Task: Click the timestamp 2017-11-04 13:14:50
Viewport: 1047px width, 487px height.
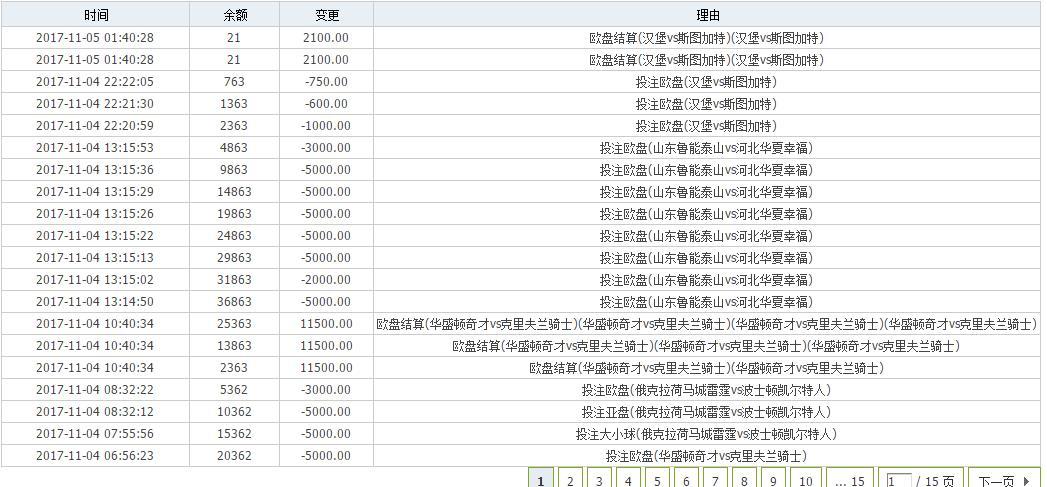Action: pos(95,302)
